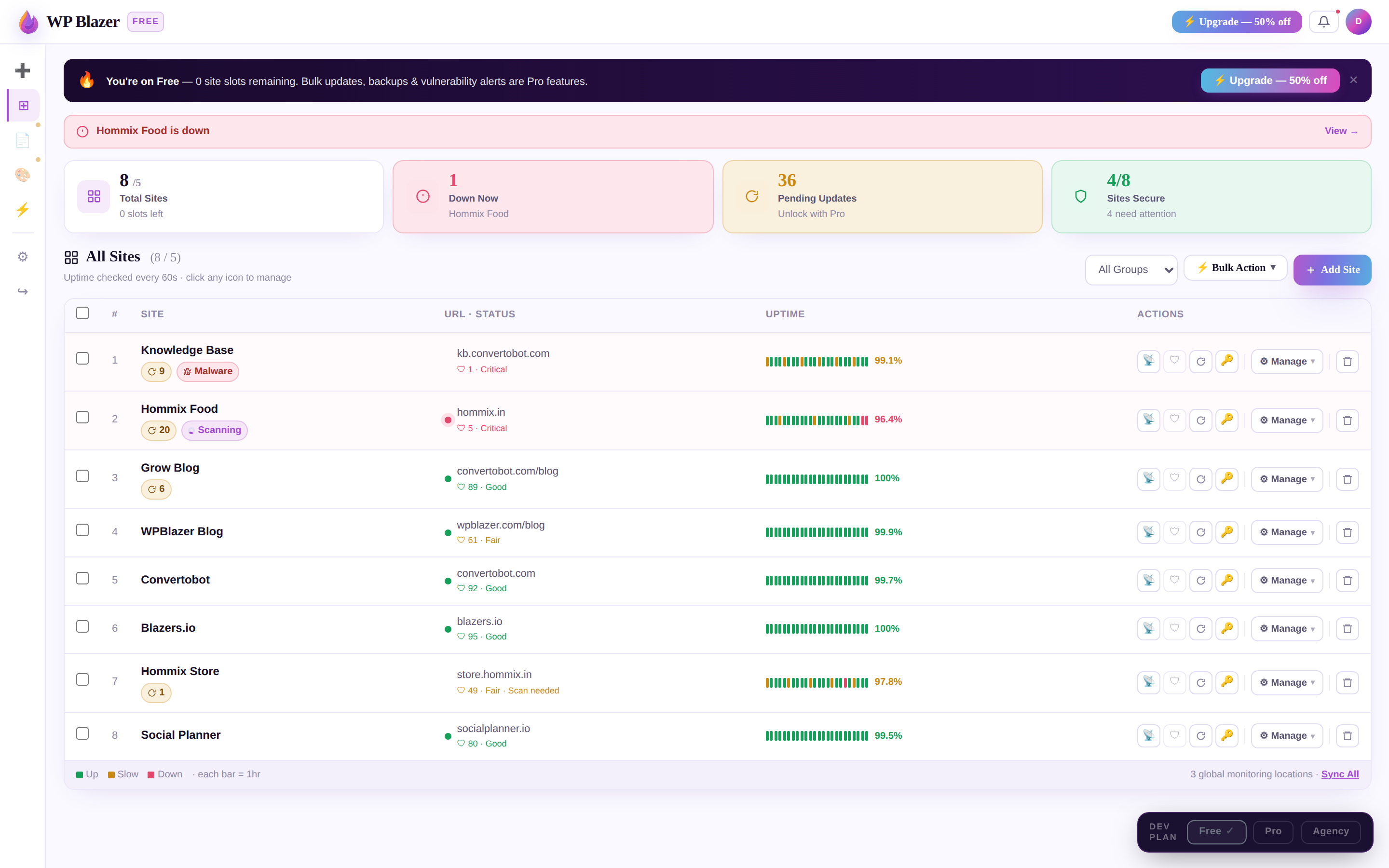This screenshot has width=1389, height=868.
Task: Check the Convertobot row checkbox
Action: (x=82, y=578)
